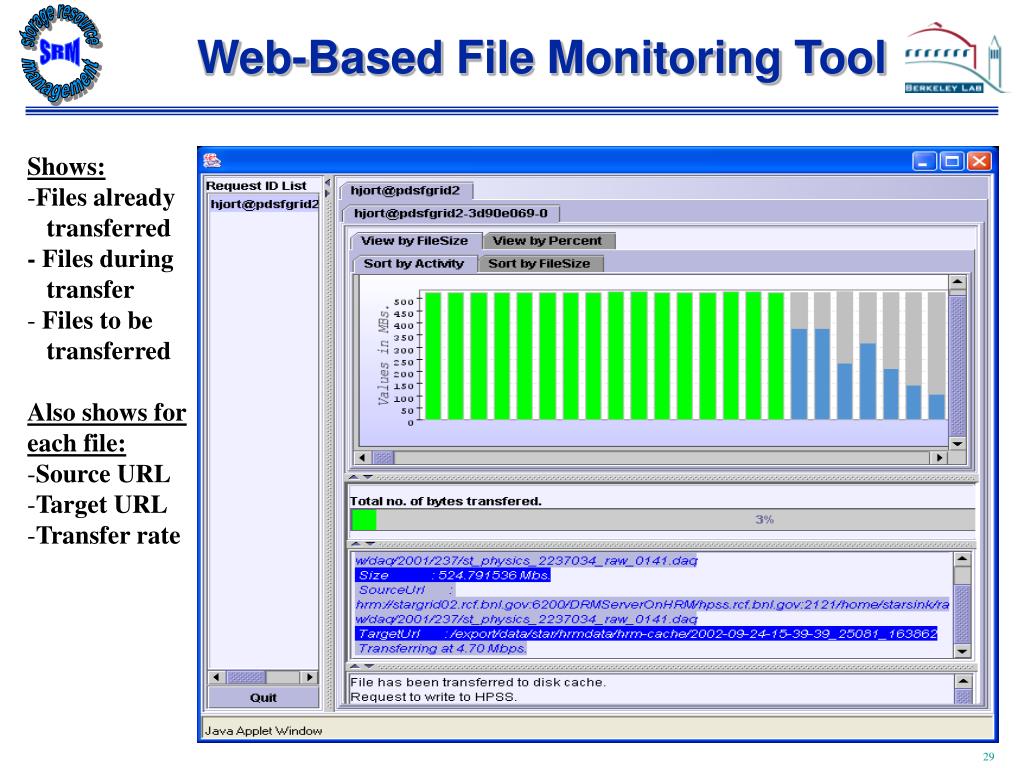The width and height of the screenshot is (1024, 768).
Task: Click Request ID List scrollbar left arrow
Action: 217,677
